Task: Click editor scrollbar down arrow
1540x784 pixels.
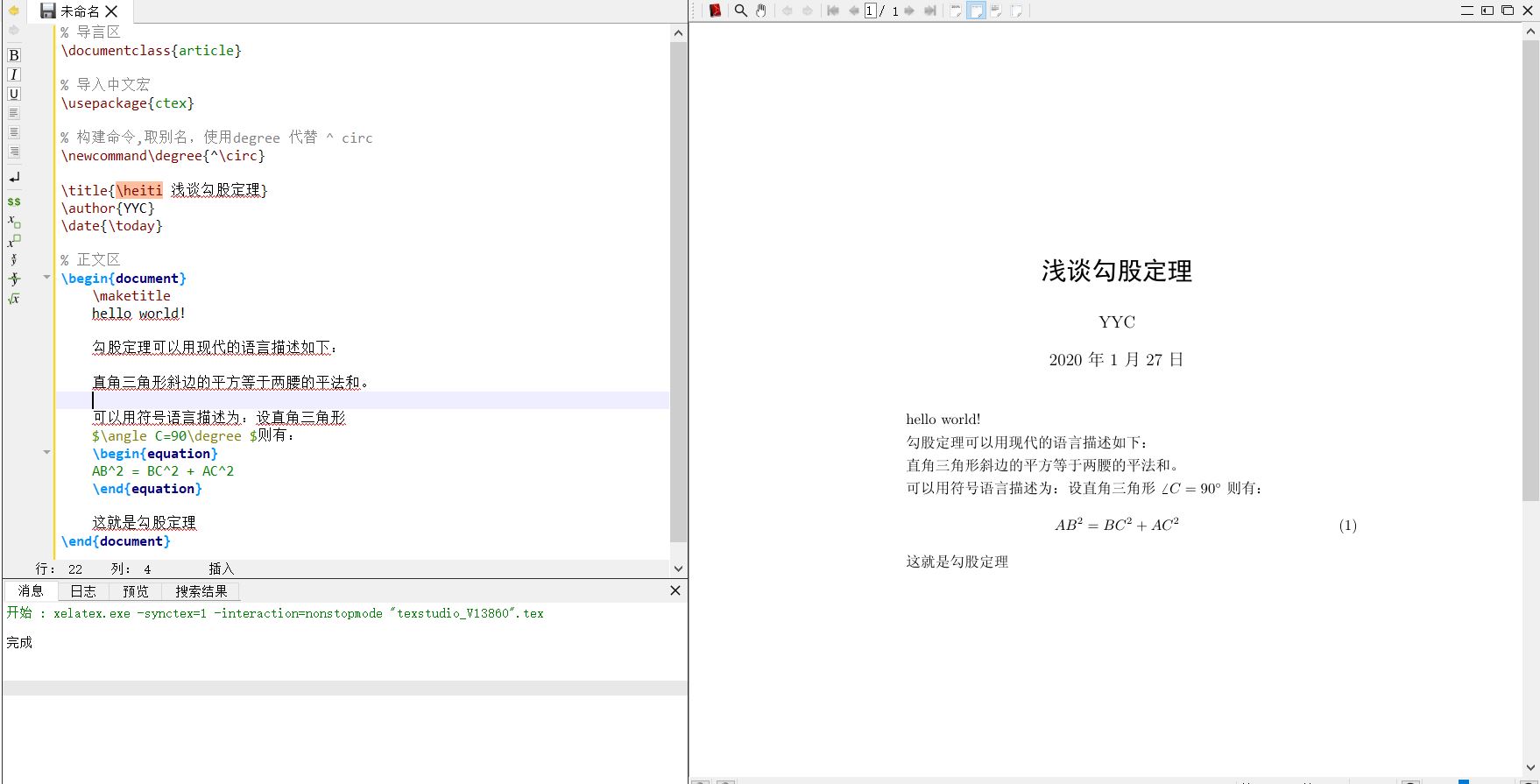Action: (x=678, y=569)
